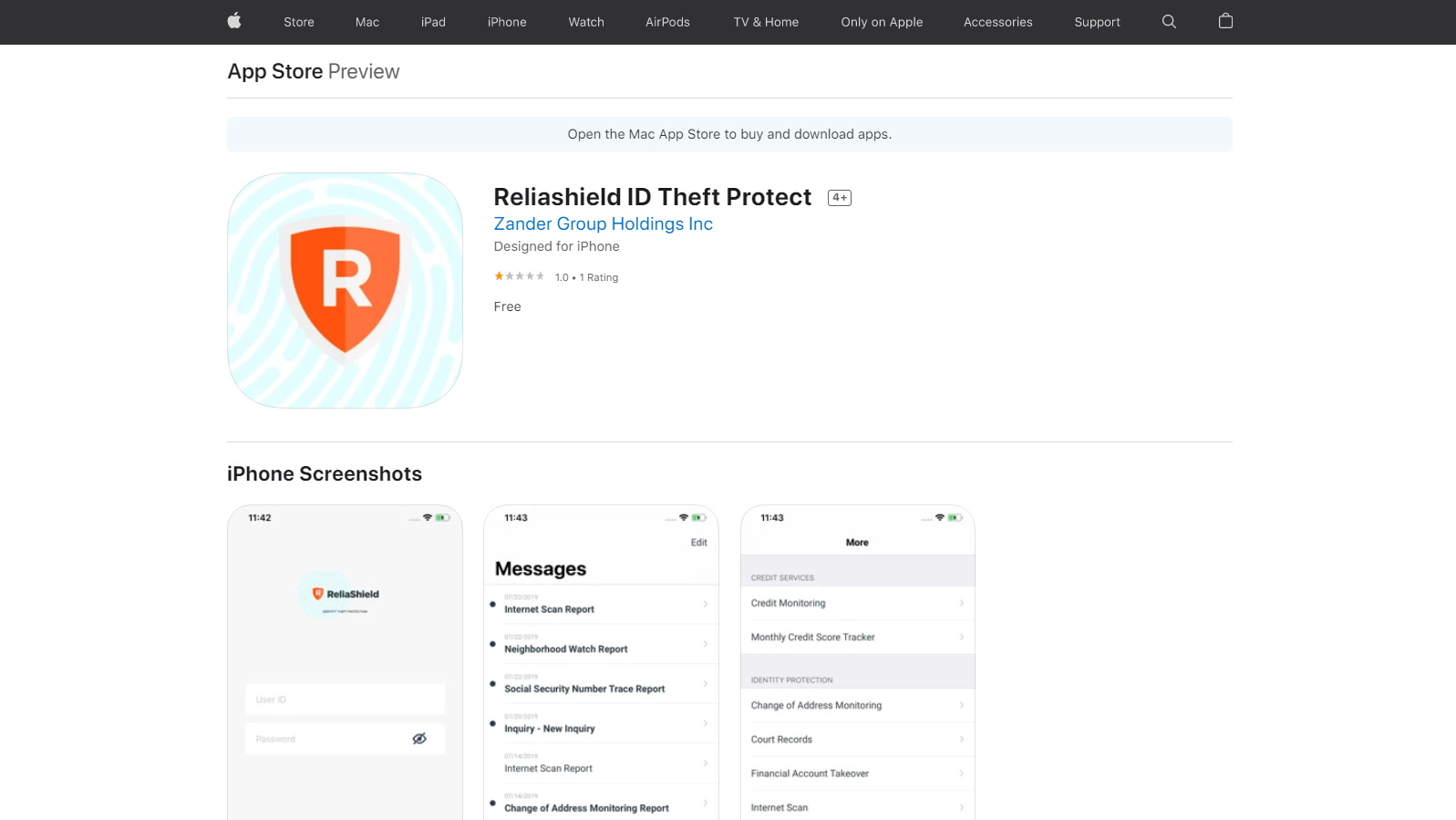1456x820 pixels.
Task: Open the login screen screenshot thumbnail
Action: tap(345, 662)
